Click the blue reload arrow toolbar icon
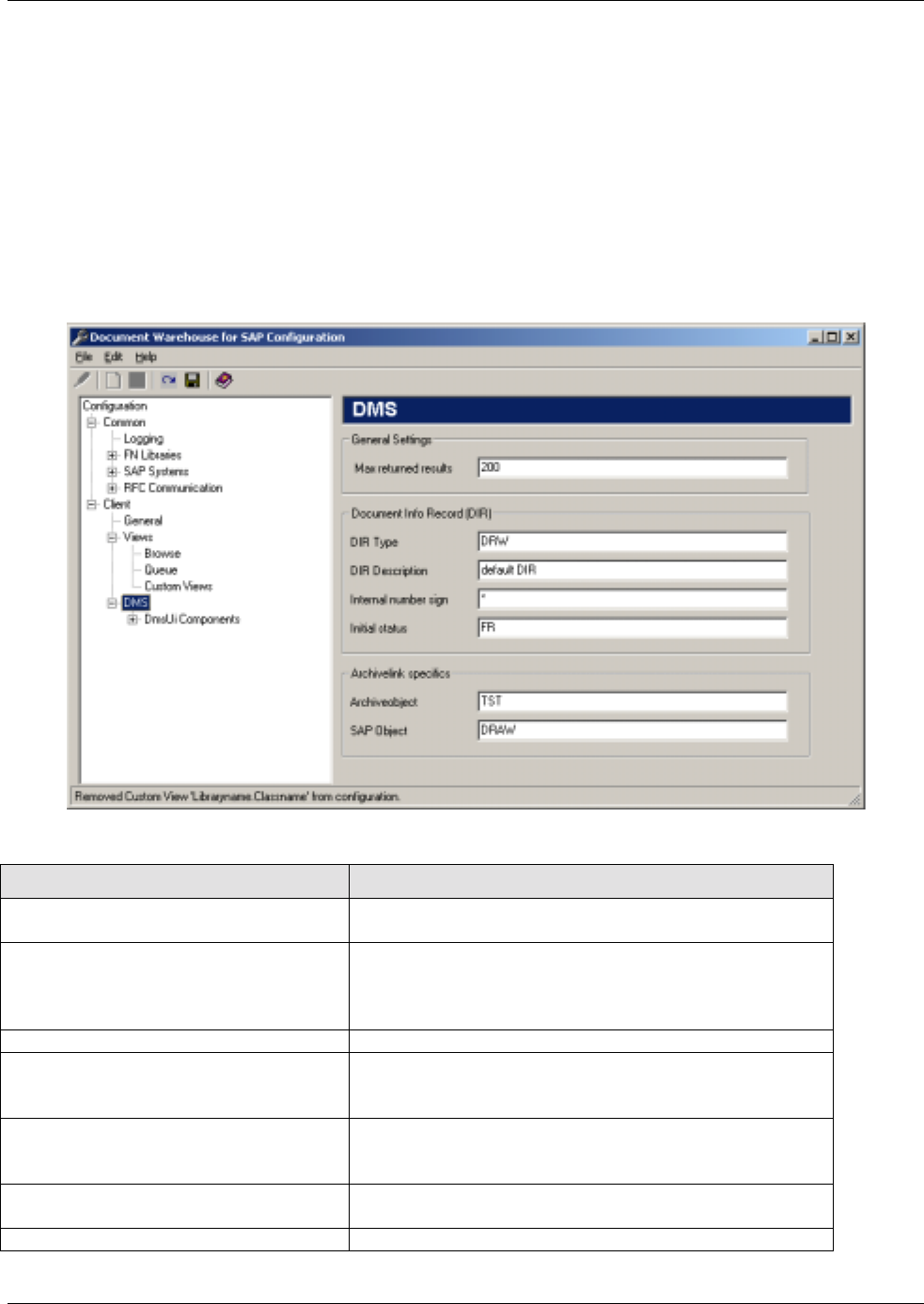 pos(168,381)
